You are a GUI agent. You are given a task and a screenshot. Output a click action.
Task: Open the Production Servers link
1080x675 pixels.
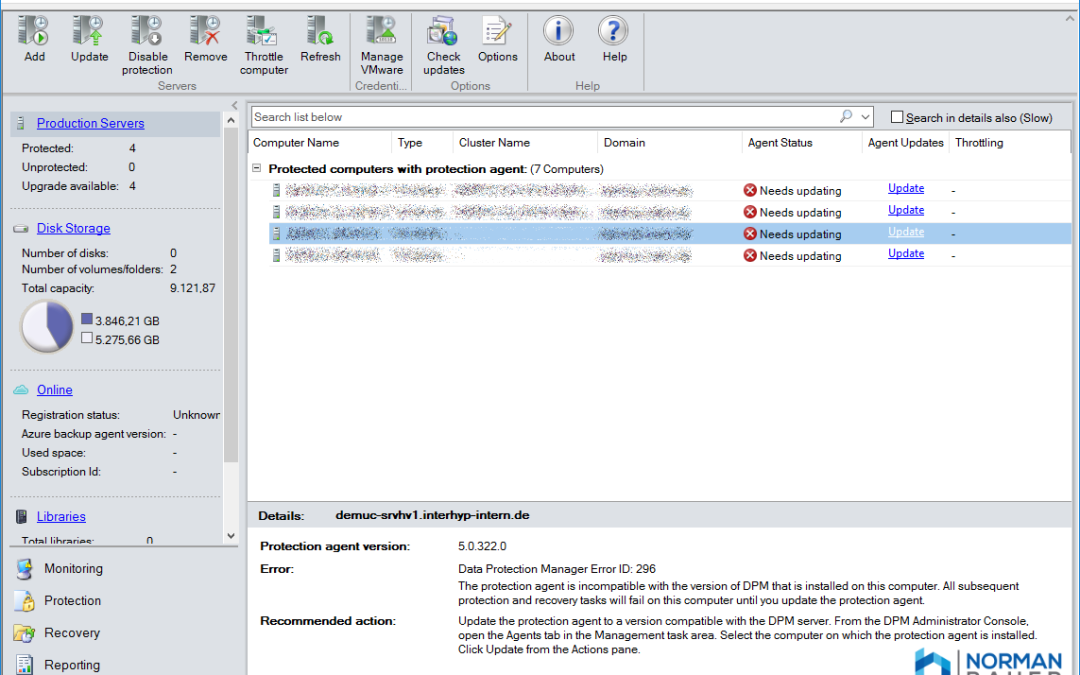pyautogui.click(x=90, y=123)
